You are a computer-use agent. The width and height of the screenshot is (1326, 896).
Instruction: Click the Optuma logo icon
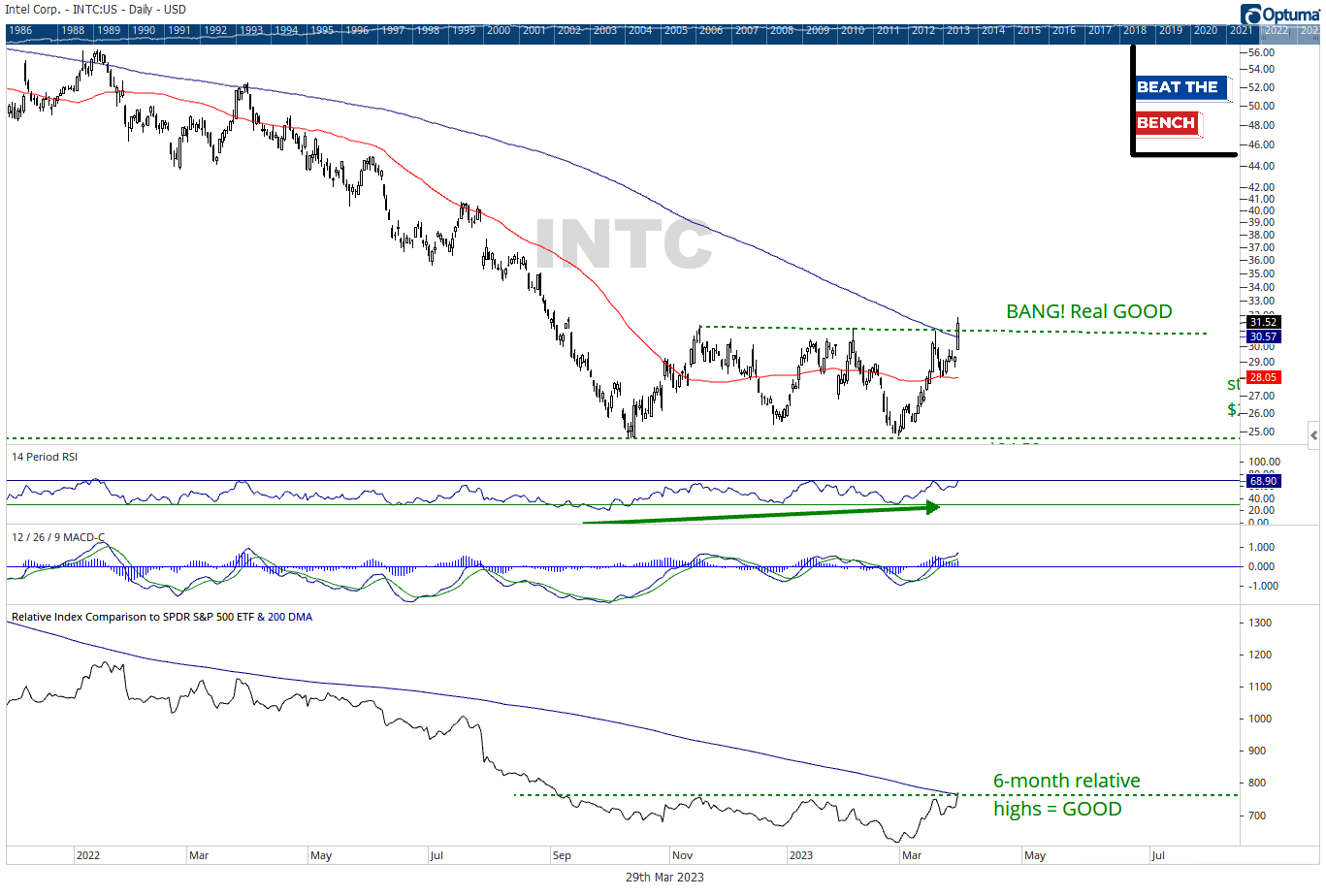tap(1251, 14)
